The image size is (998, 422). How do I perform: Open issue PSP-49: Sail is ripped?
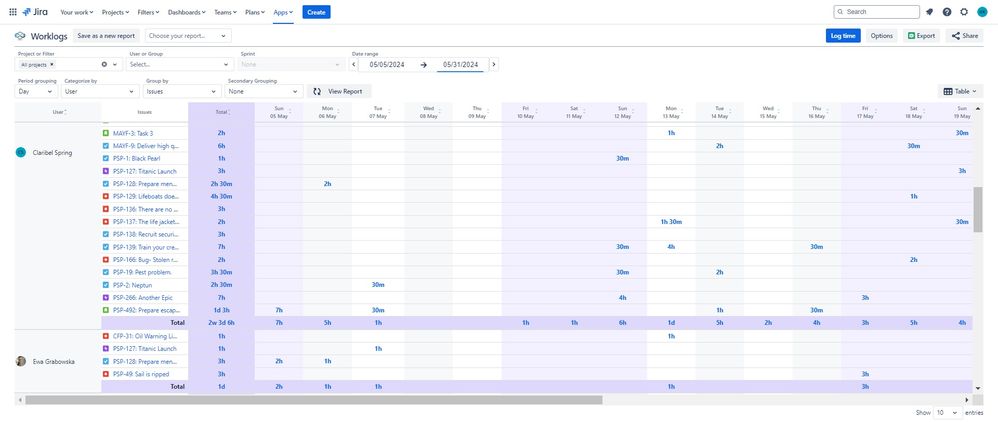[141, 374]
